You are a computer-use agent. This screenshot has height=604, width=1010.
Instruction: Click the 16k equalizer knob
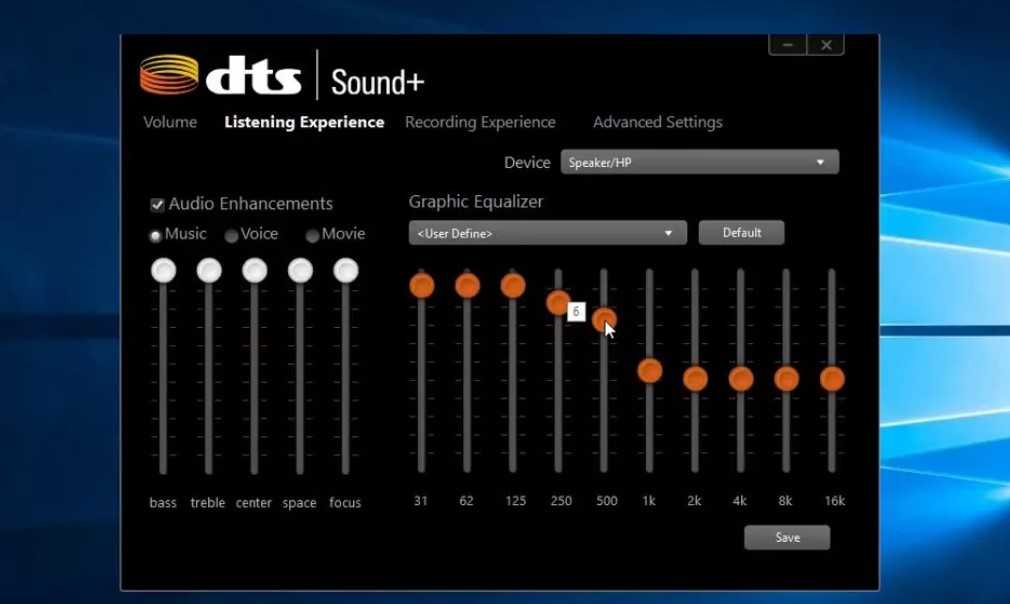(x=832, y=379)
